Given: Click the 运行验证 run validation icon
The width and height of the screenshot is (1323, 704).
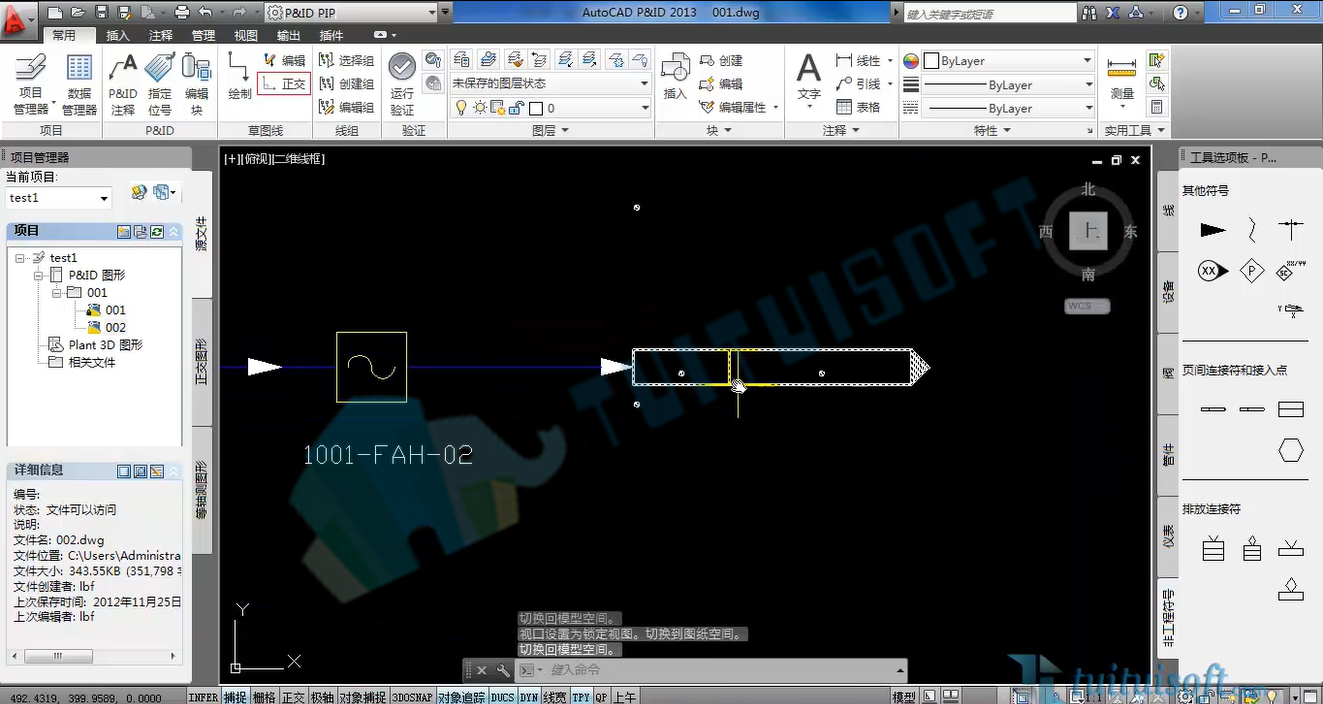Looking at the screenshot, I should coord(402,84).
